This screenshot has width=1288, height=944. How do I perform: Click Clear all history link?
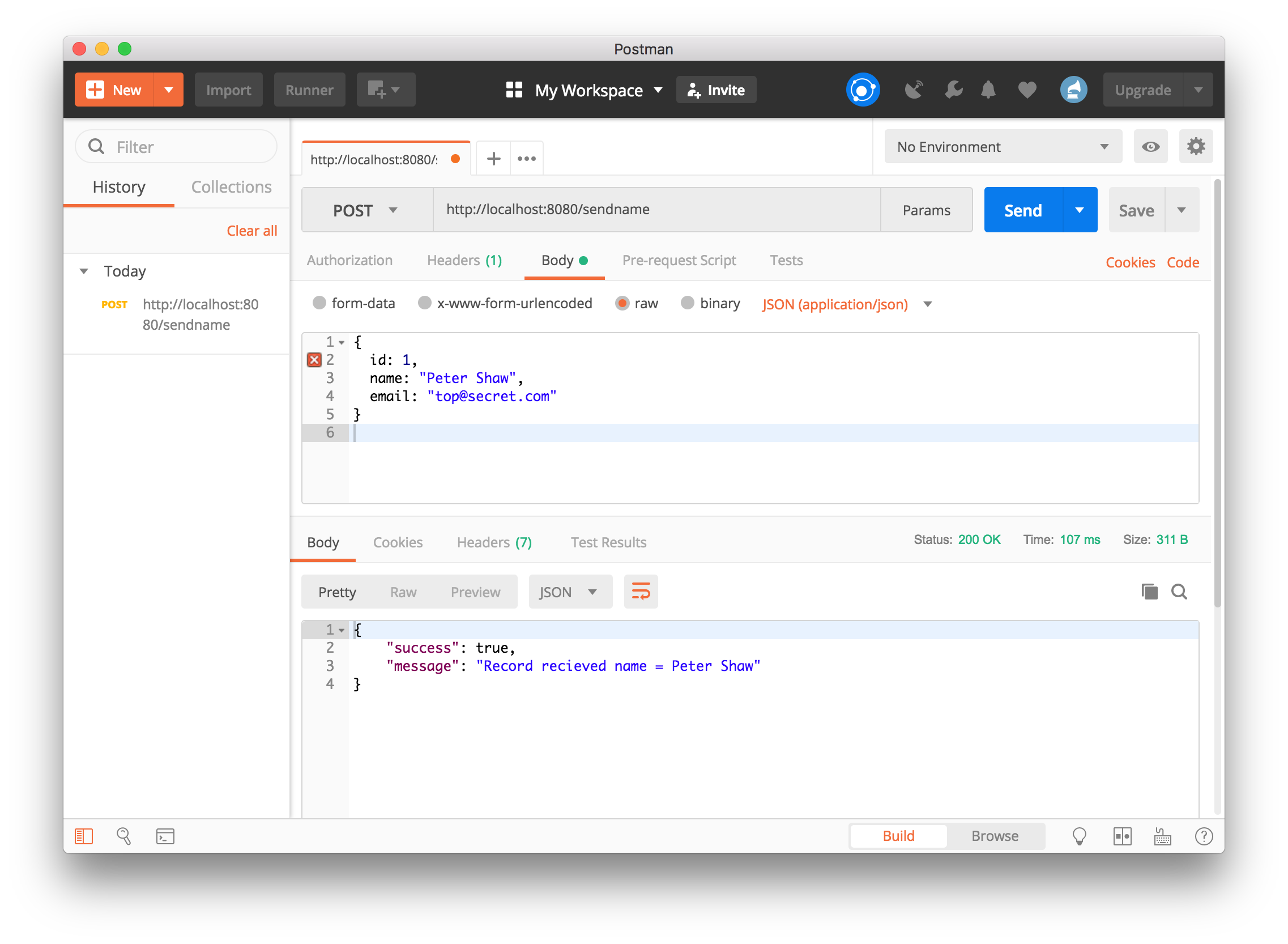(x=252, y=231)
